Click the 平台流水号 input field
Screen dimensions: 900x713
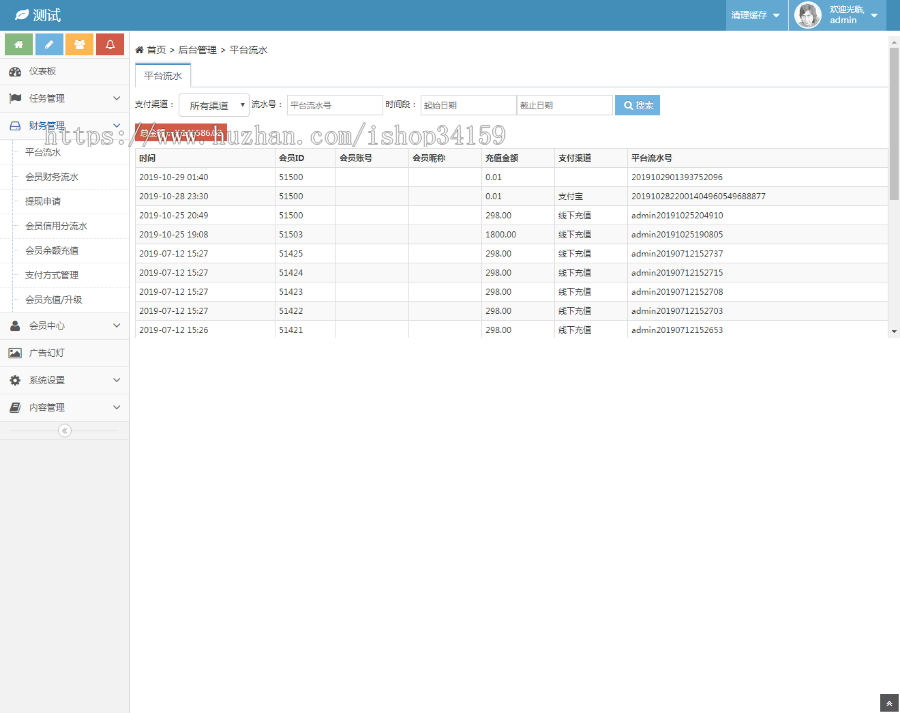coord(334,105)
